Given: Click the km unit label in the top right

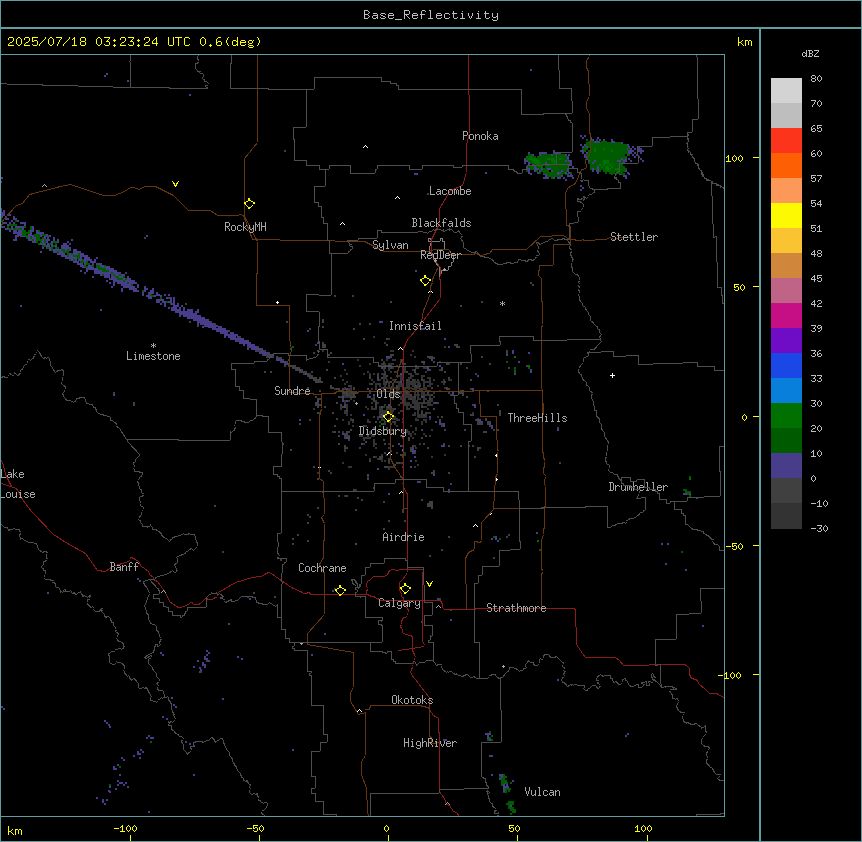Looking at the screenshot, I should click(744, 42).
